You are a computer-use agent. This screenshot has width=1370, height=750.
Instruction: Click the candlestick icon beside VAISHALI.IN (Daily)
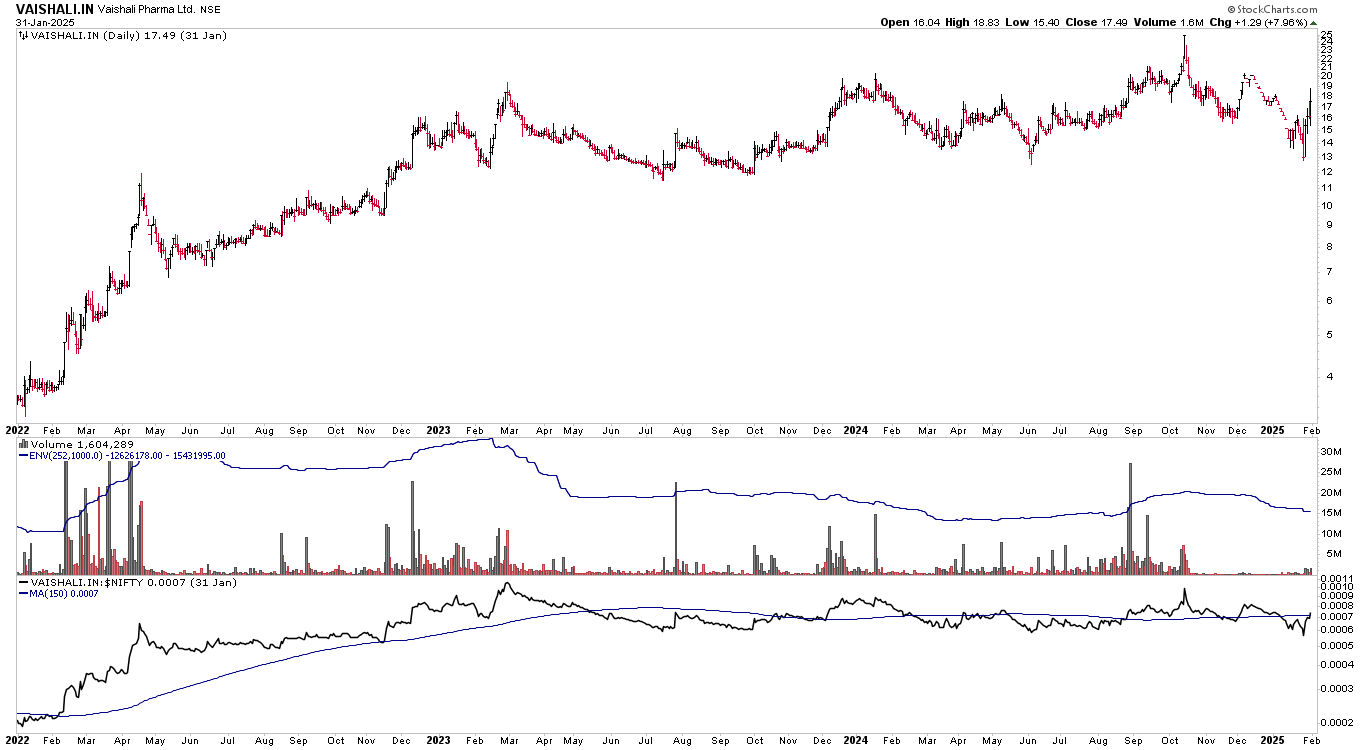[x=24, y=36]
